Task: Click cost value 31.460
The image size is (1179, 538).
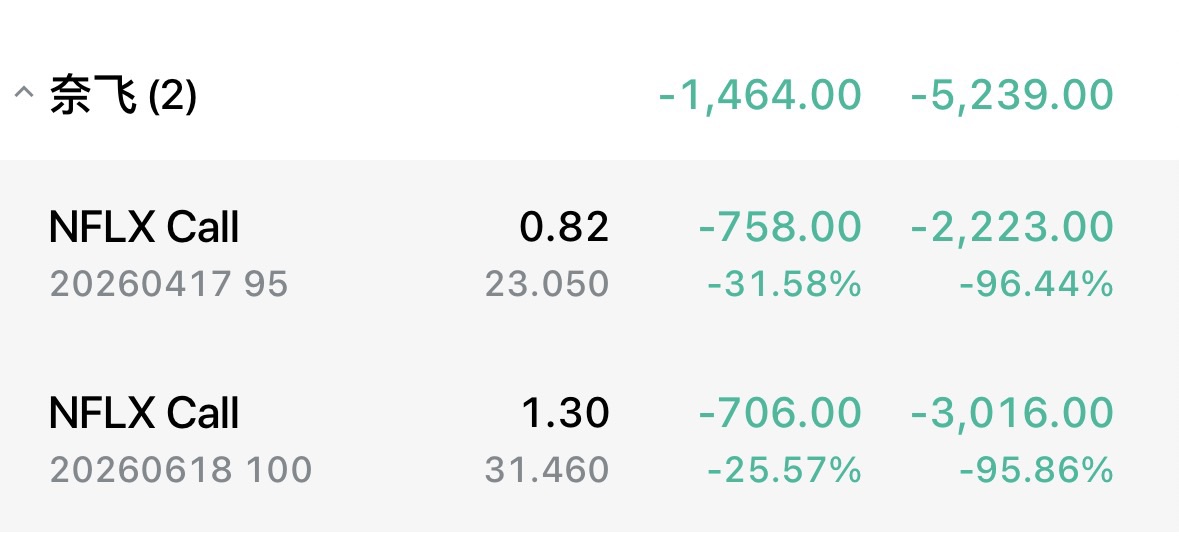Action: tap(547, 469)
